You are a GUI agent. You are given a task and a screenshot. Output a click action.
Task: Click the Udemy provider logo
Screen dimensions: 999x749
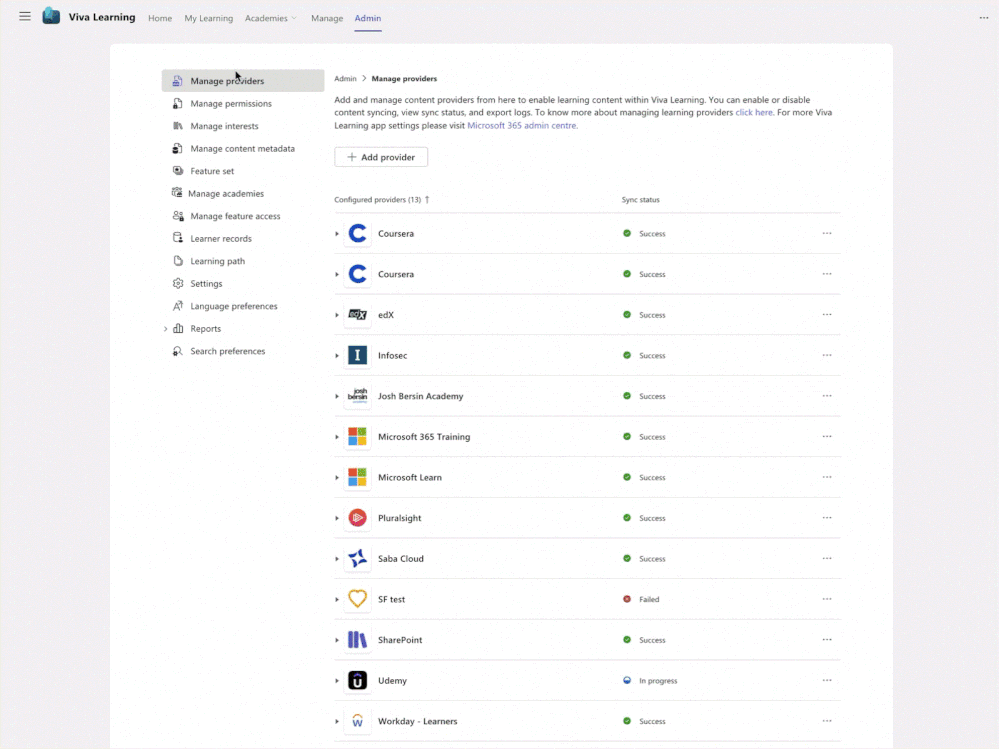click(357, 681)
